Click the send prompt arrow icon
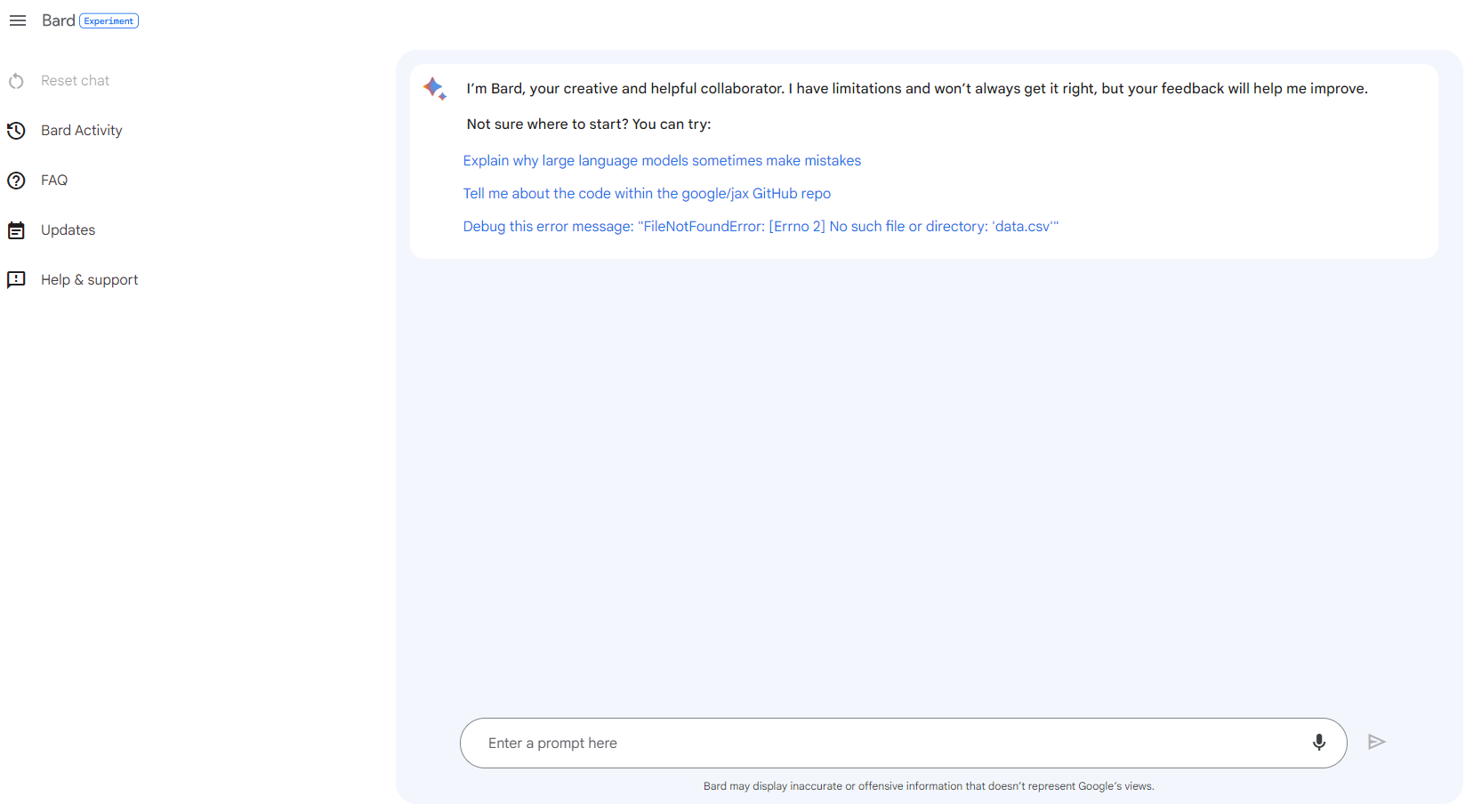The image size is (1473, 812). coord(1376,743)
